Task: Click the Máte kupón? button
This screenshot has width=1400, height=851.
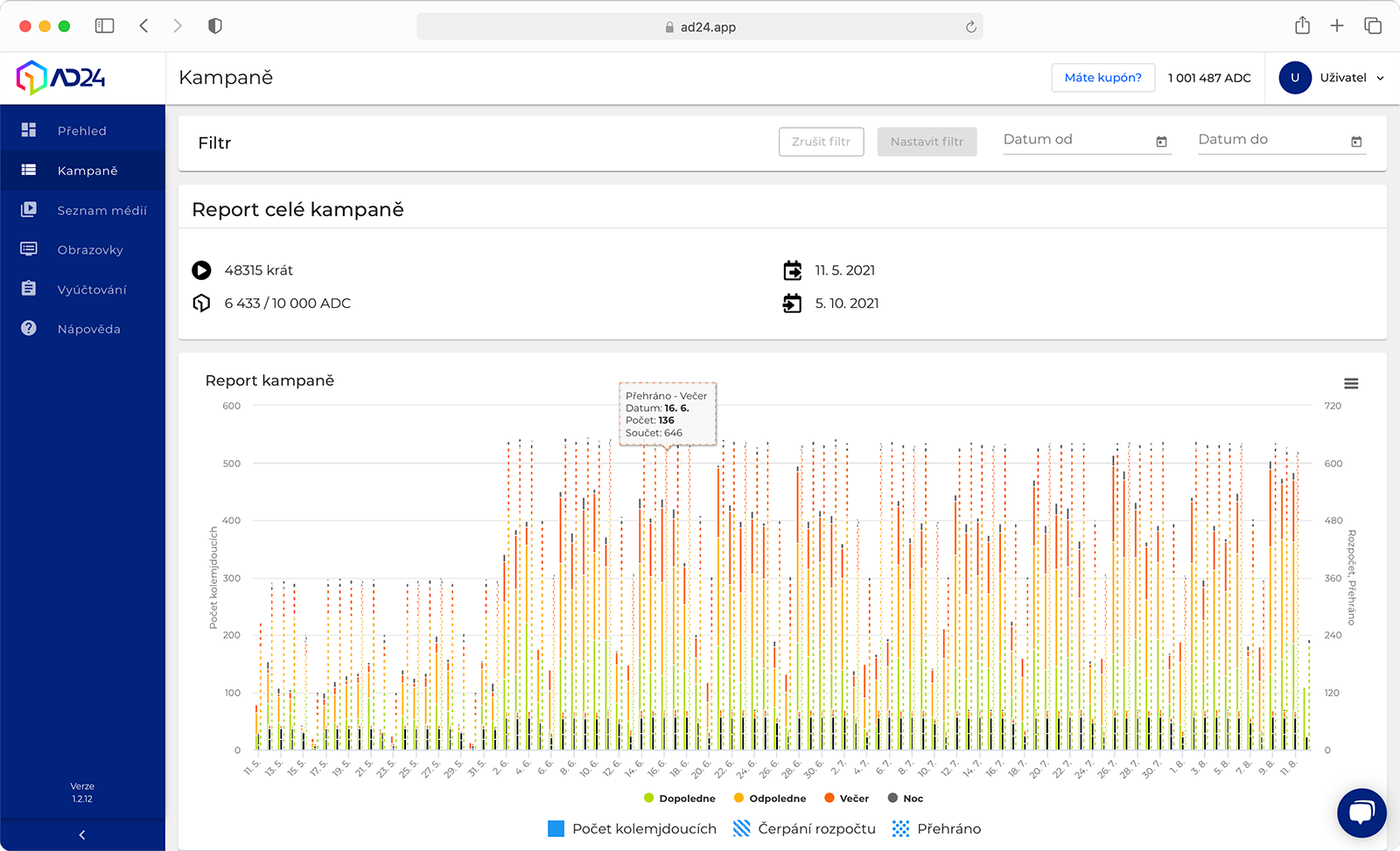Action: pyautogui.click(x=1102, y=78)
